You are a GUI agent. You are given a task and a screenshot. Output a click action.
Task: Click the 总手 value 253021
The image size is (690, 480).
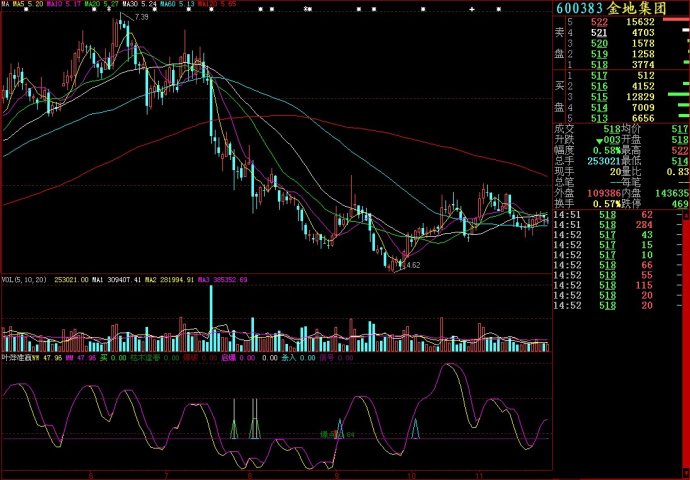pos(603,161)
